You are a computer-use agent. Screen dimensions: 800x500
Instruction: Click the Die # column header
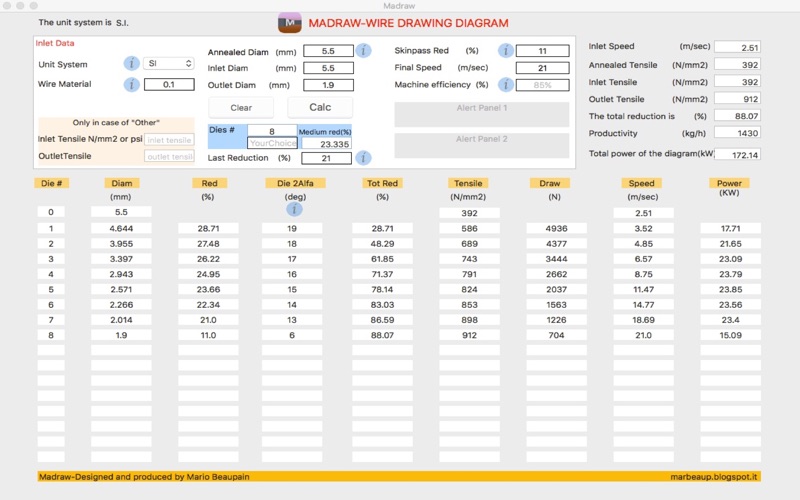[x=52, y=183]
